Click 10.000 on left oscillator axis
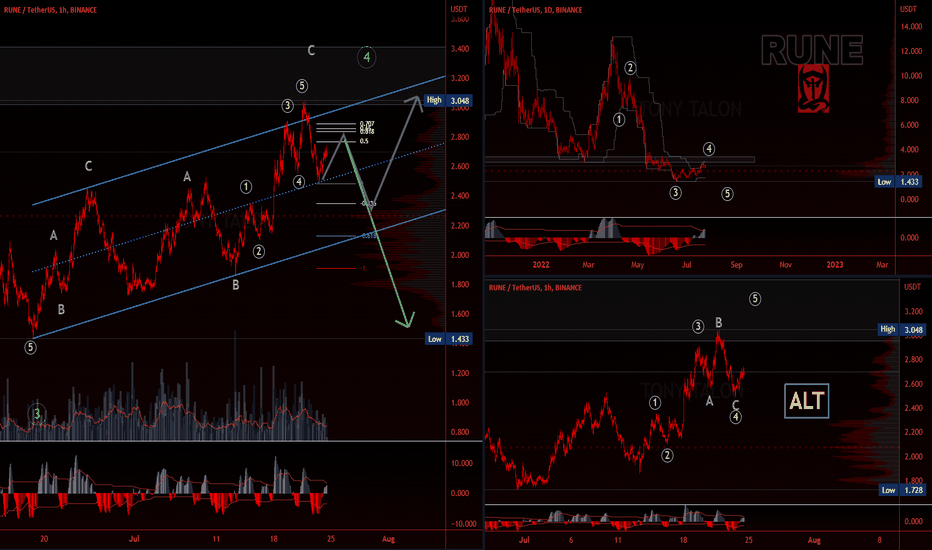This screenshot has width=932, height=550. pos(462,463)
